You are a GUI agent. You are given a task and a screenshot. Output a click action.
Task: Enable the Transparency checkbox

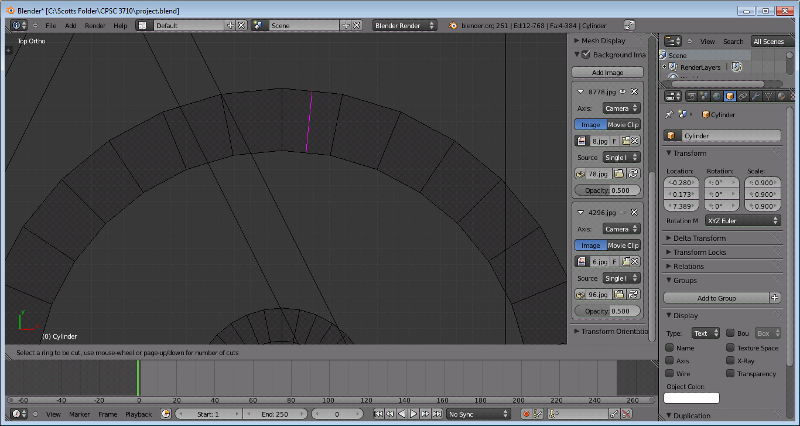(x=730, y=373)
